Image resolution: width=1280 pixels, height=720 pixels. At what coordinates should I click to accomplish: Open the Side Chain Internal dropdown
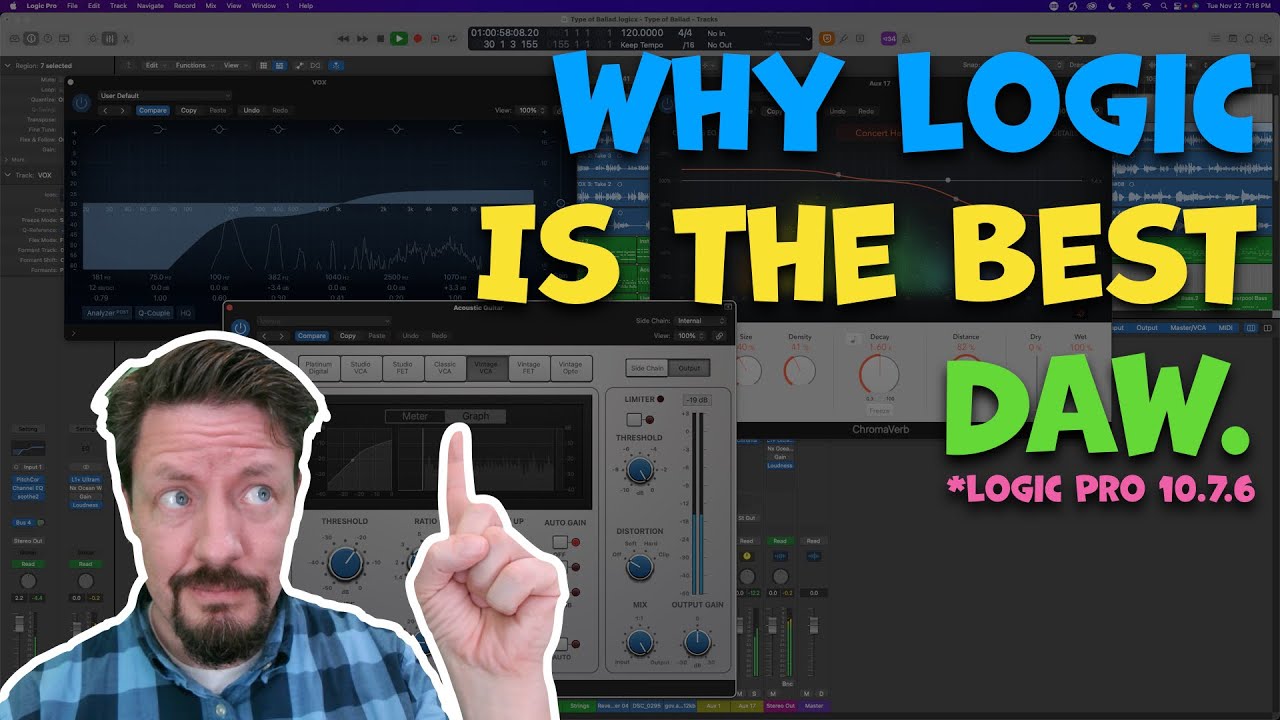(700, 321)
